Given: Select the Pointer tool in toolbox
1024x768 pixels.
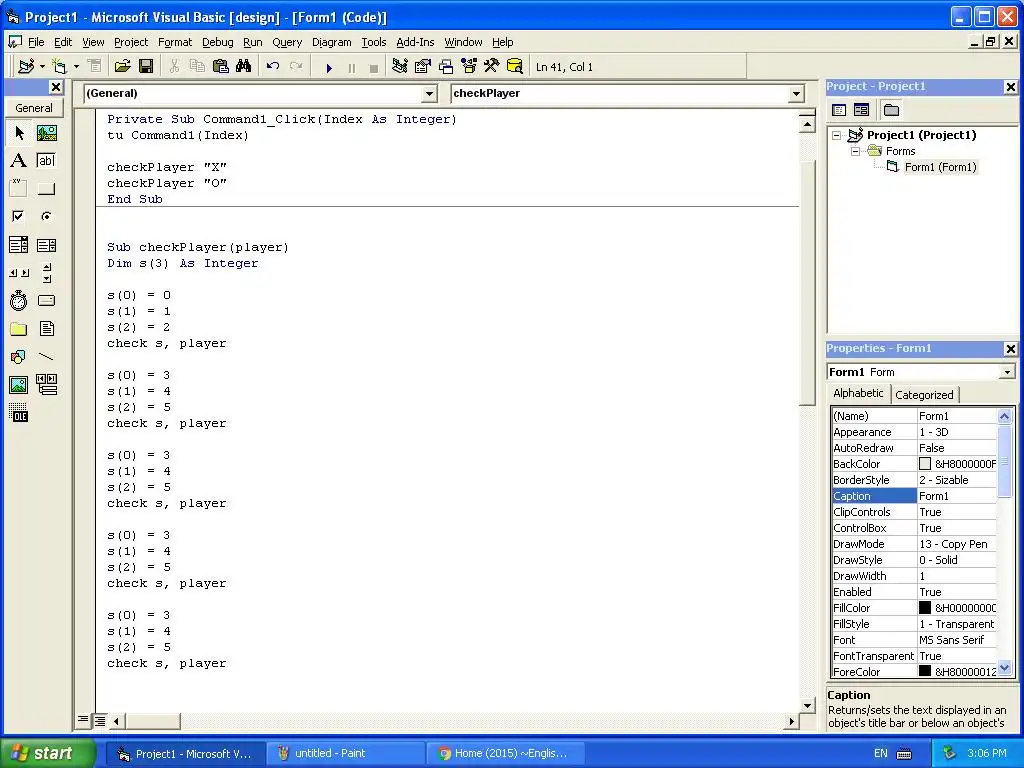Looking at the screenshot, I should click(19, 133).
